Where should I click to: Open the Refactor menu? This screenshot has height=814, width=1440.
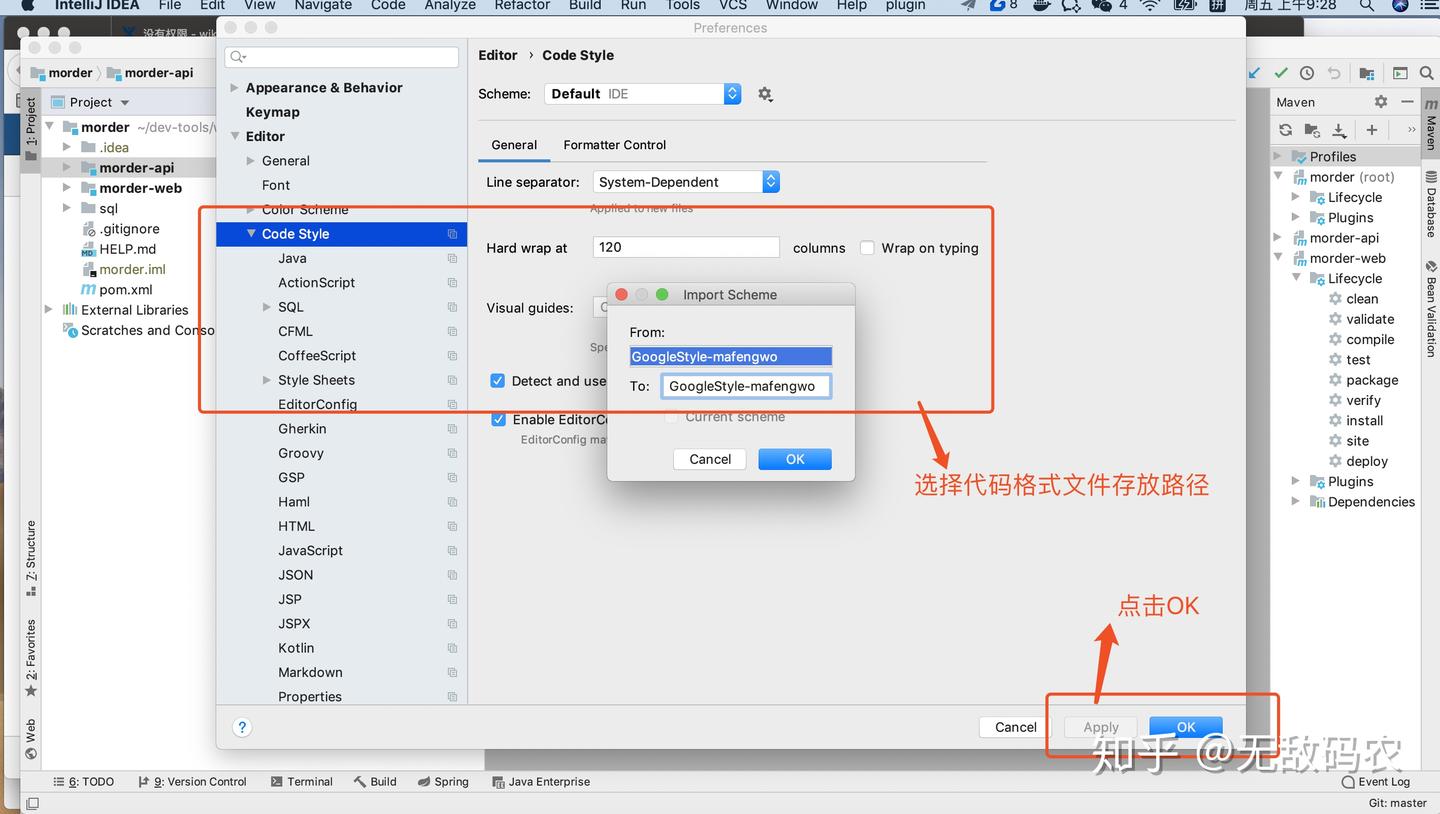pos(522,5)
